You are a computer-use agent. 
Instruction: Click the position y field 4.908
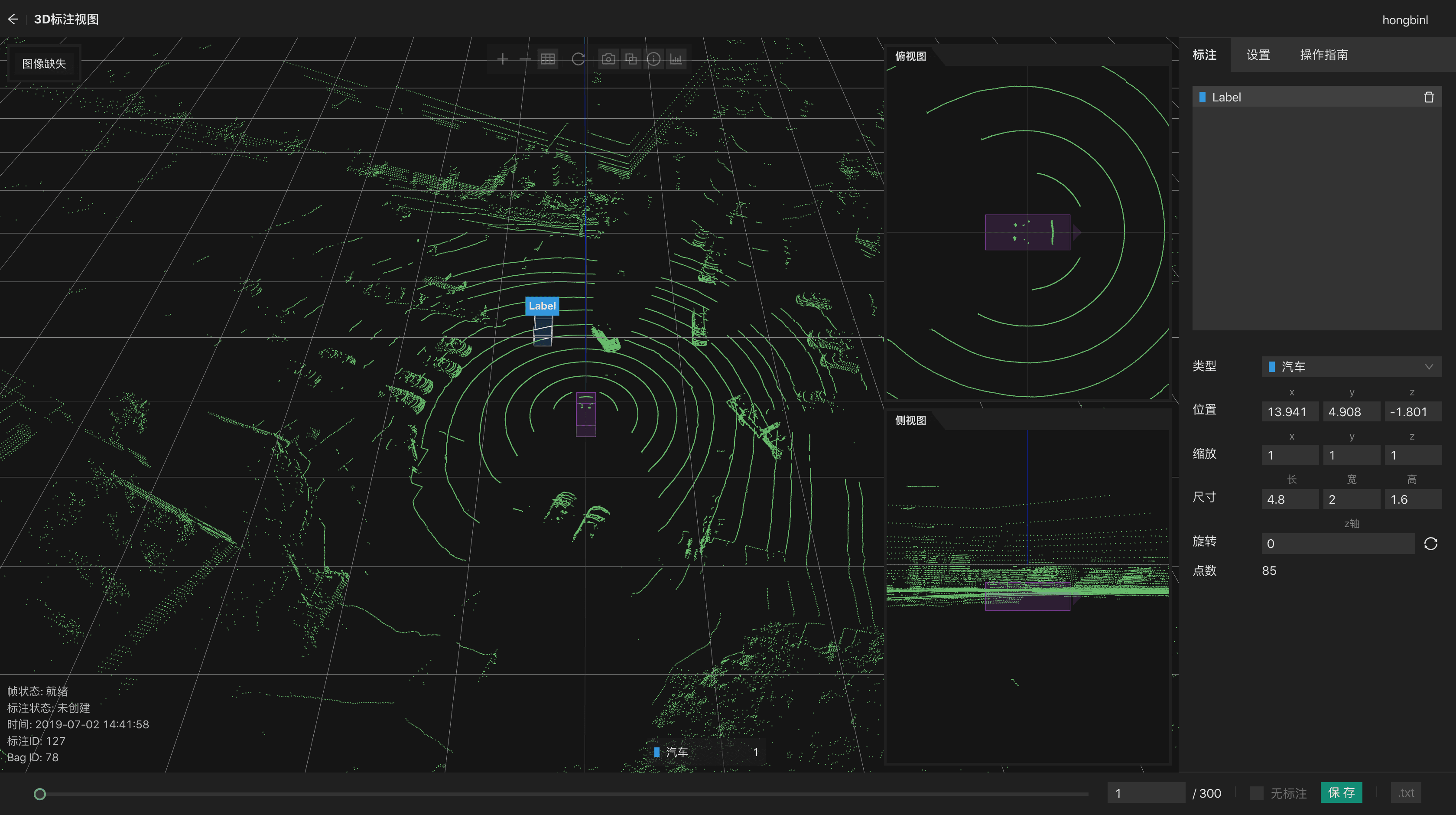(1352, 412)
